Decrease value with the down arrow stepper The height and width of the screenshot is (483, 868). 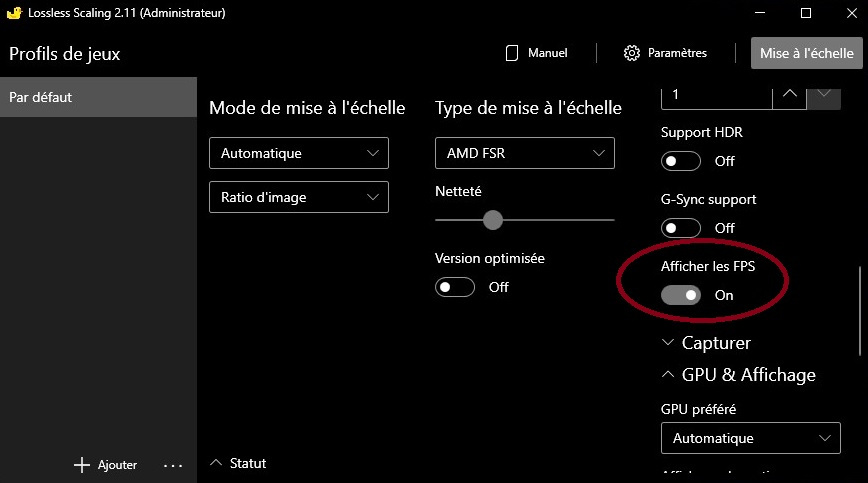(x=823, y=94)
